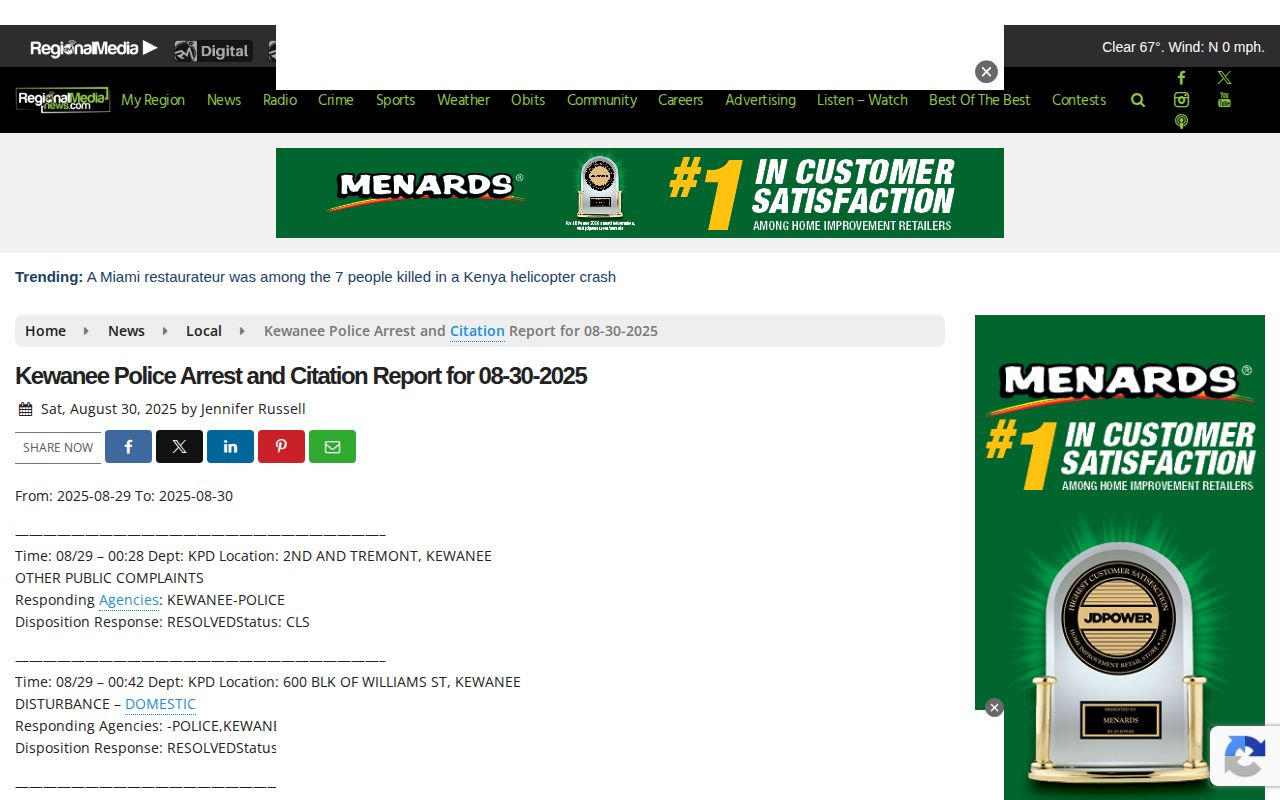Click the News breadcrumb link
The height and width of the screenshot is (800, 1280).
coord(126,331)
